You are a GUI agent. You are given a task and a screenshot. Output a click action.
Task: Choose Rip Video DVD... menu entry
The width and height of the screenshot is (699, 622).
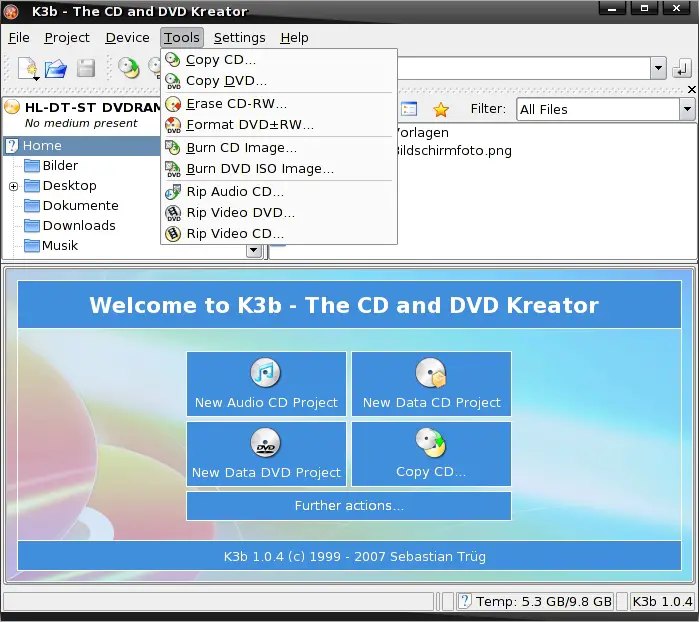(x=279, y=213)
